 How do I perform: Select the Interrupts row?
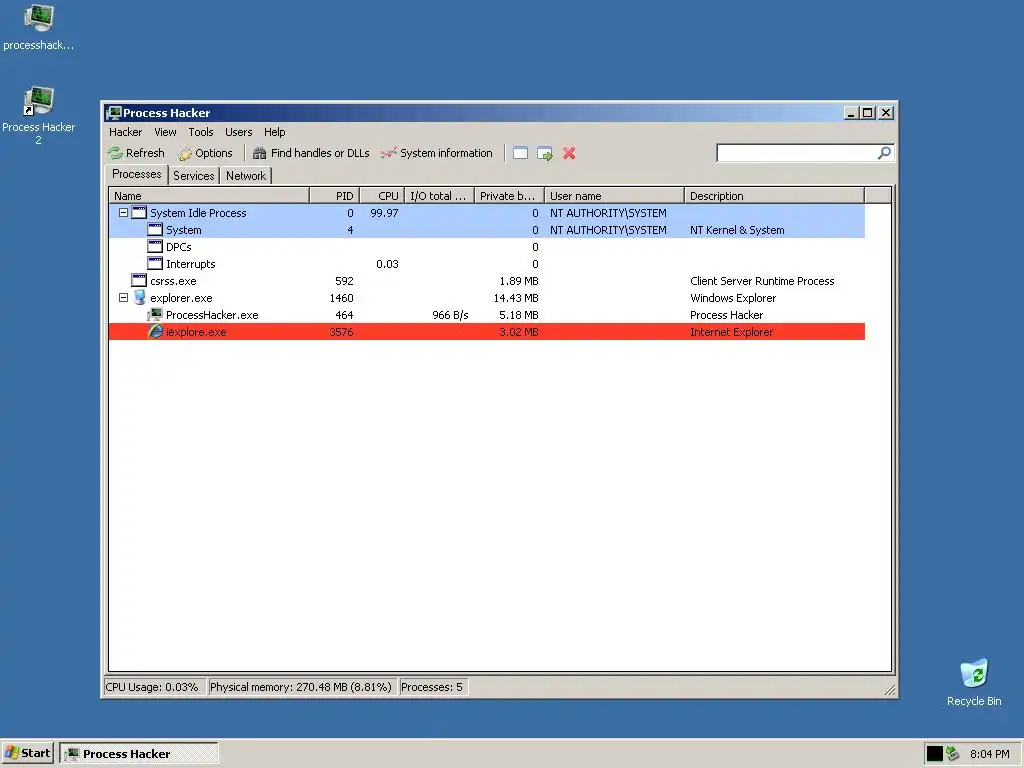(x=487, y=264)
